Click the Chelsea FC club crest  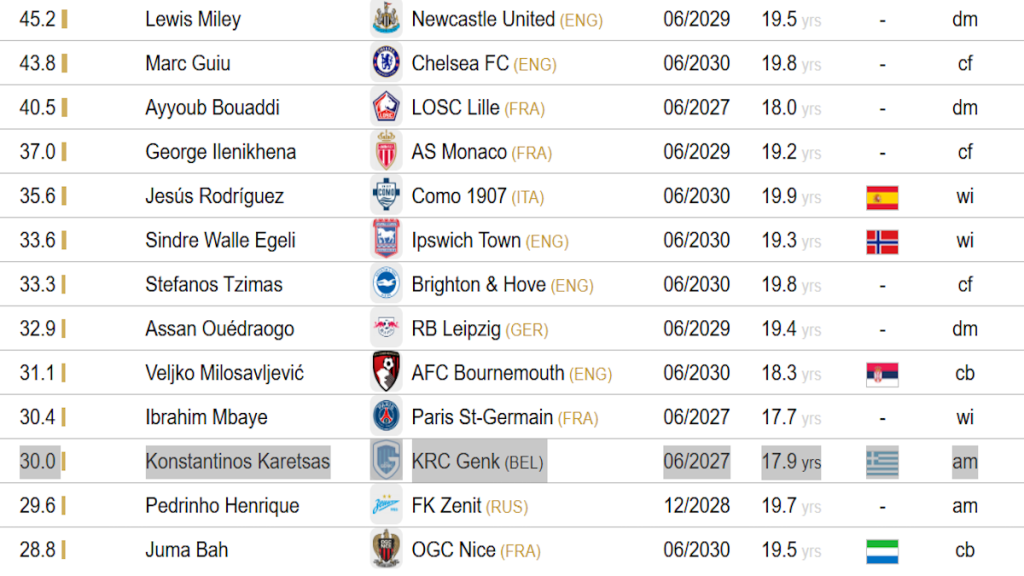click(386, 63)
